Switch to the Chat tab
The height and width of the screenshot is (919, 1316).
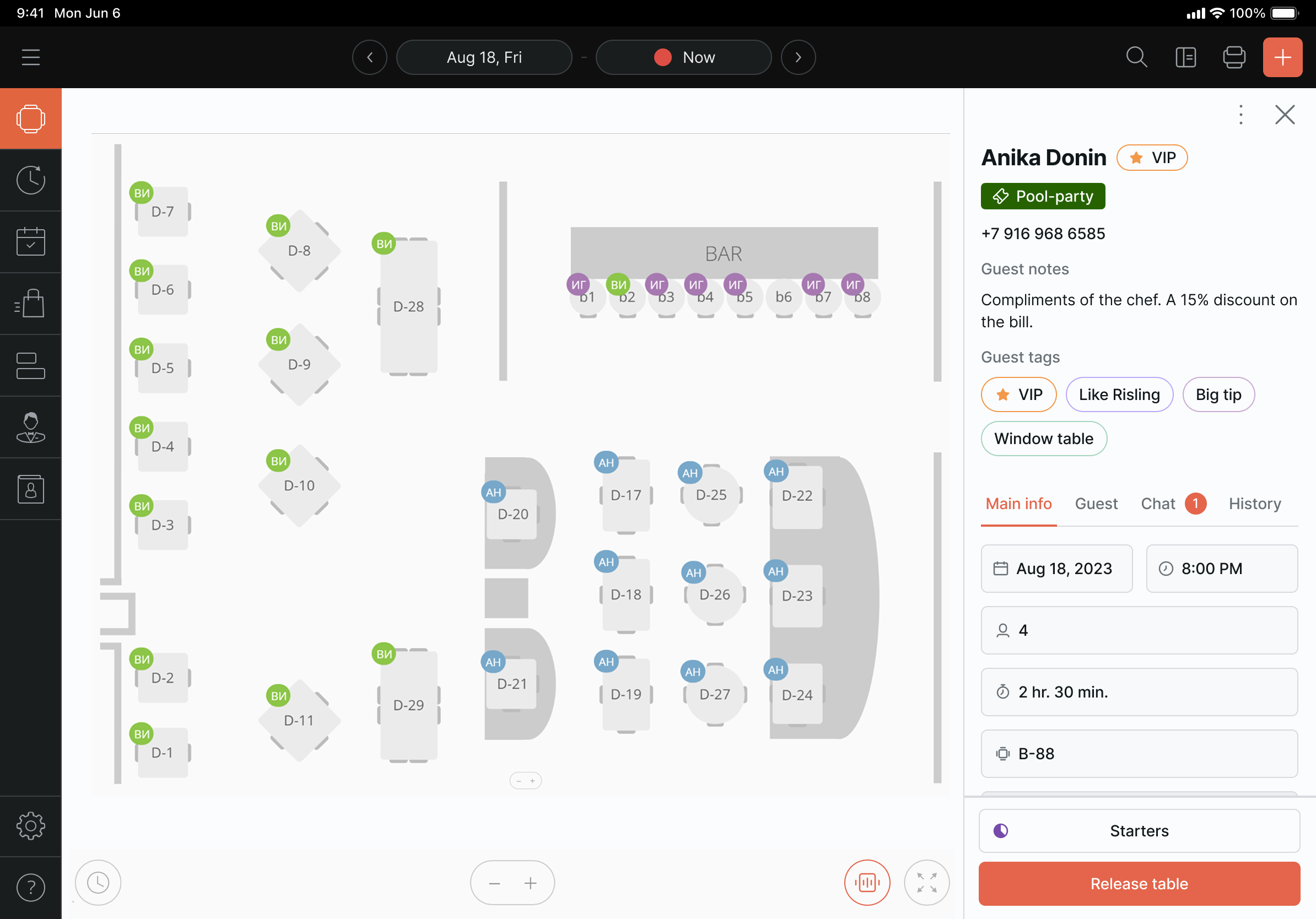pos(1173,504)
